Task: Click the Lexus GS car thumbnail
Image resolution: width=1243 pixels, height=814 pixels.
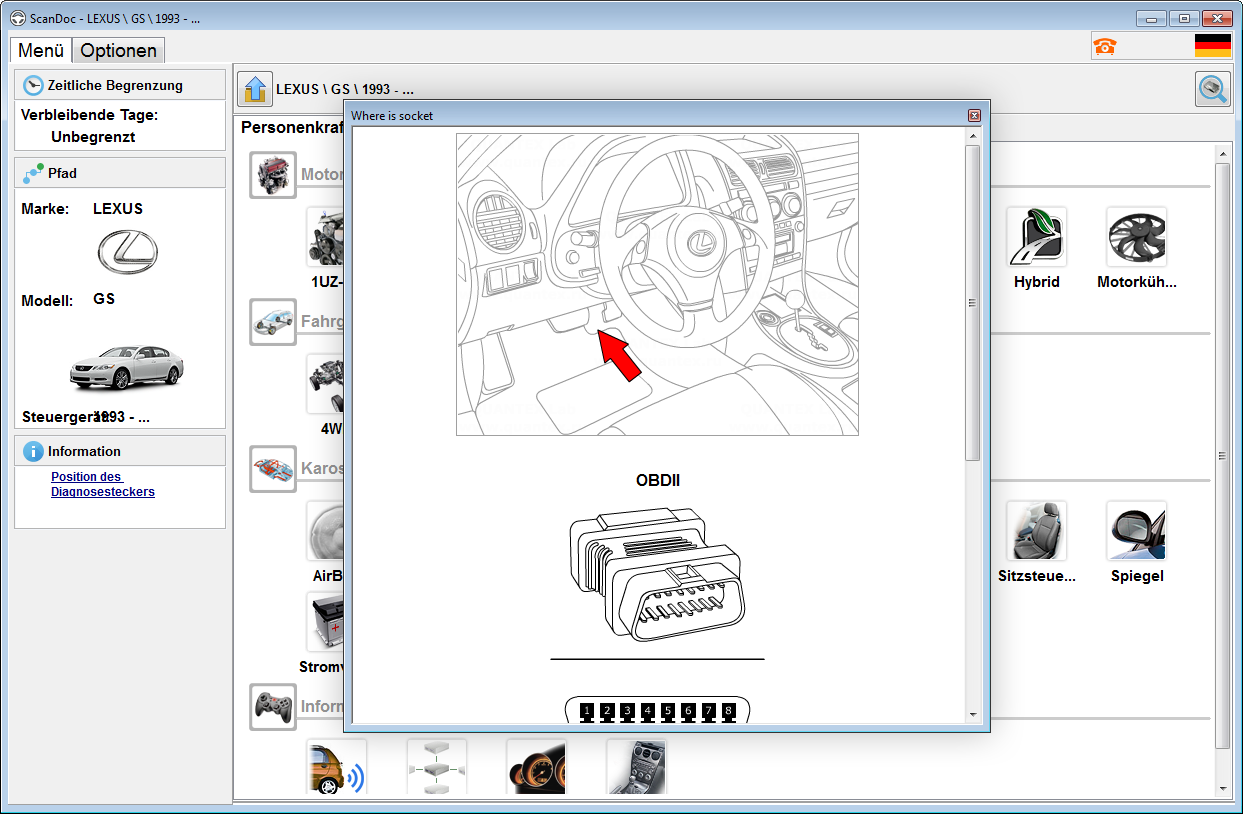Action: [126, 367]
